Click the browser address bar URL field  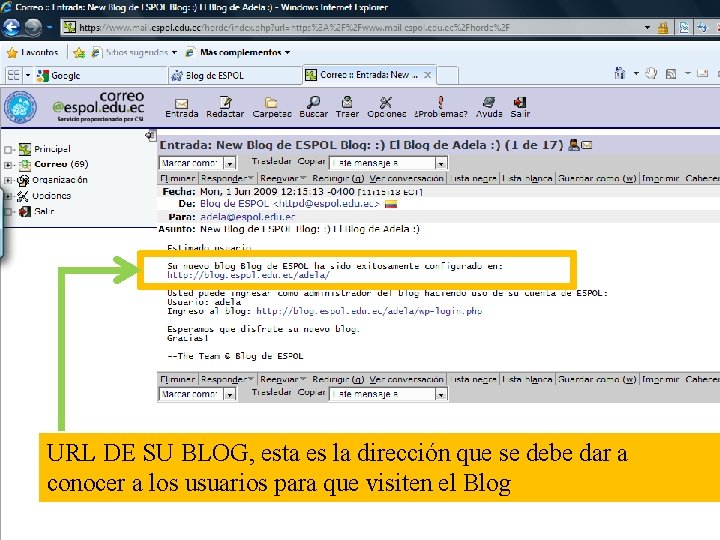click(358, 28)
